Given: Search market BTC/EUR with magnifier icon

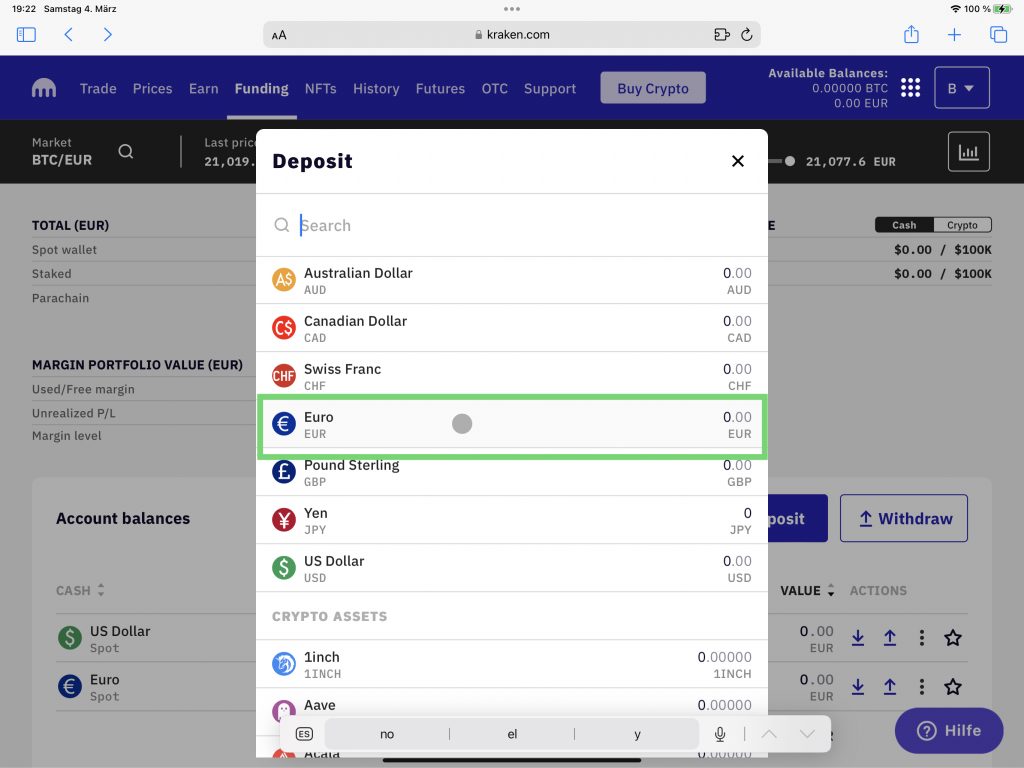Looking at the screenshot, I should (x=126, y=152).
